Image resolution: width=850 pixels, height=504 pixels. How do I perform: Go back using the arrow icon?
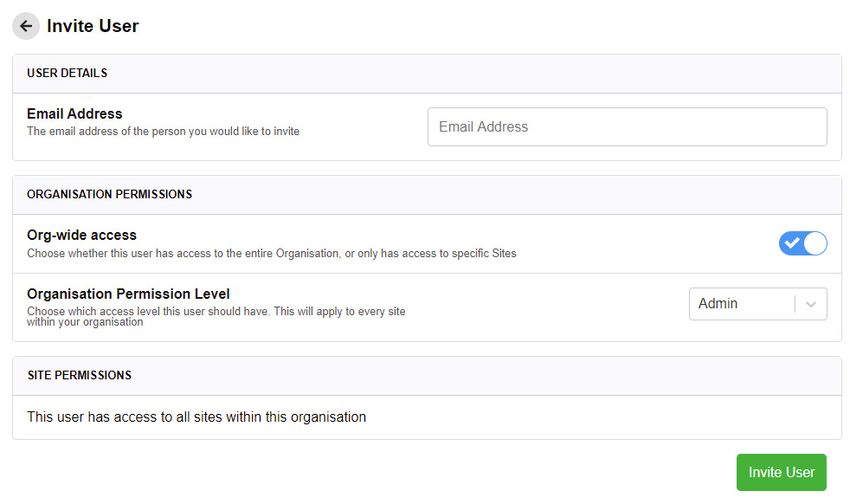pos(25,26)
